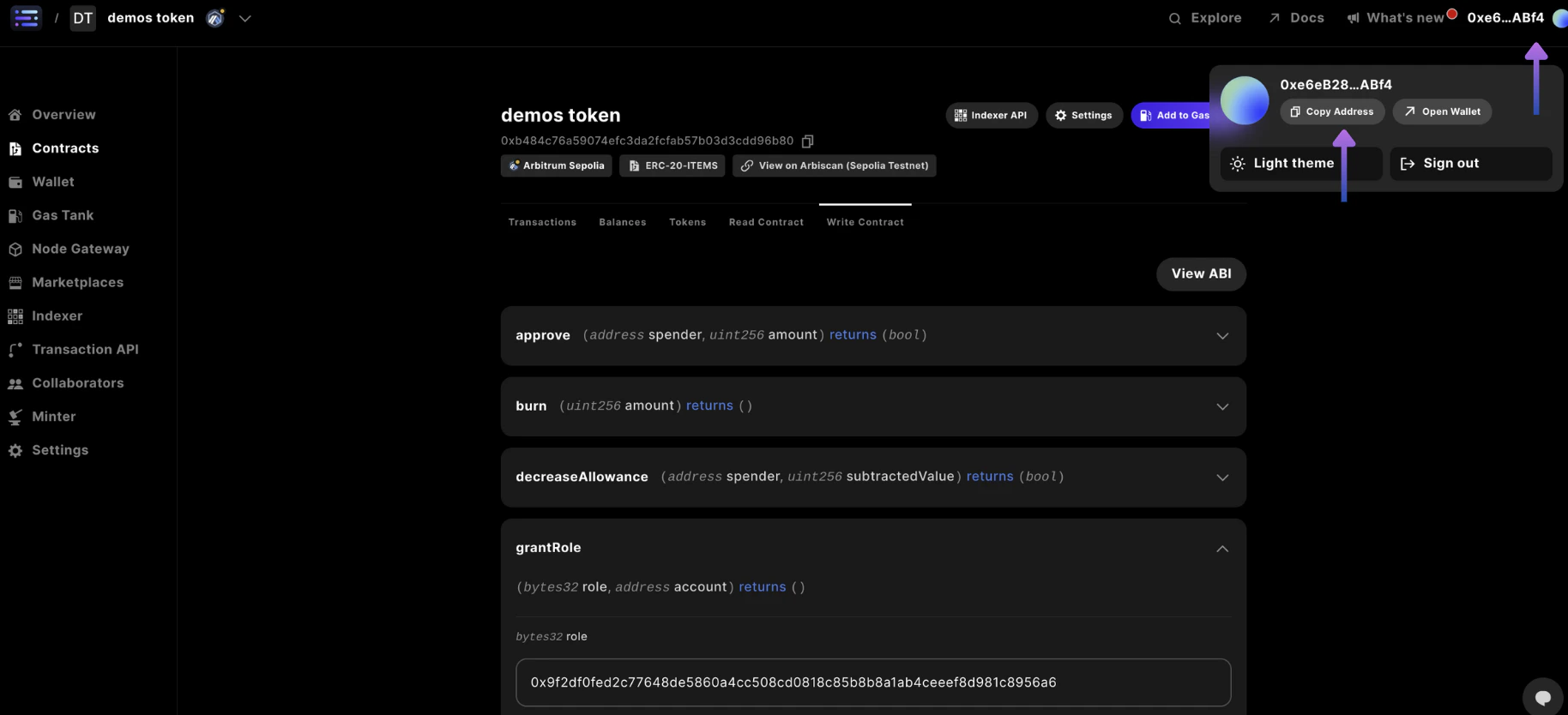Switch to the Balances tab
1568x715 pixels.
coord(623,222)
